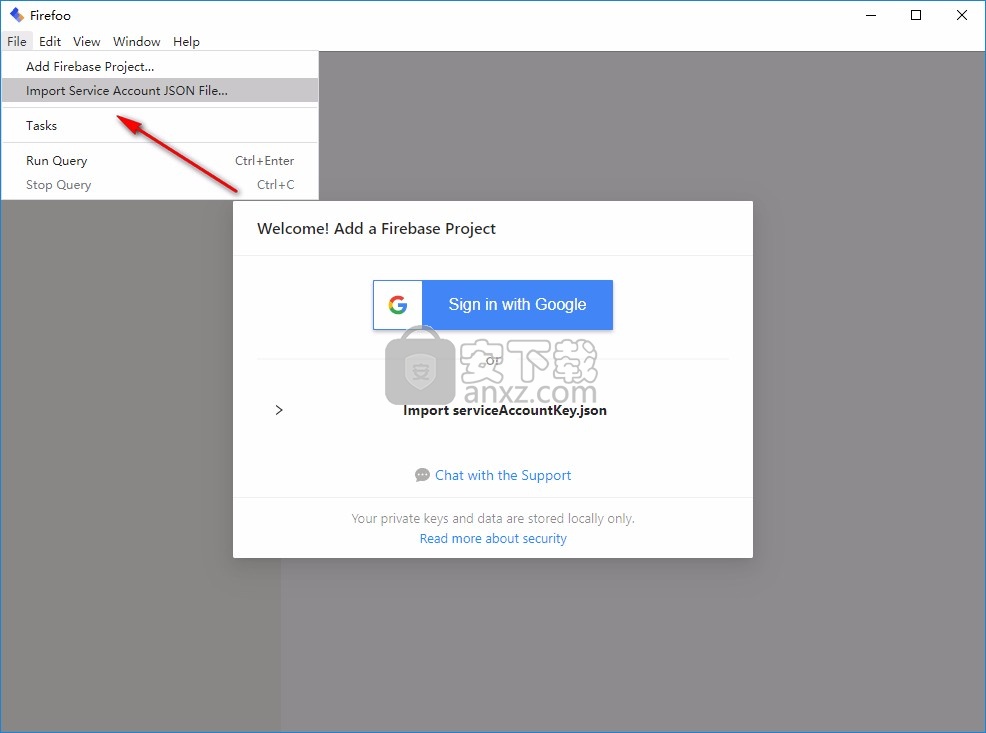Open Tasks from the File menu

pyautogui.click(x=160, y=126)
